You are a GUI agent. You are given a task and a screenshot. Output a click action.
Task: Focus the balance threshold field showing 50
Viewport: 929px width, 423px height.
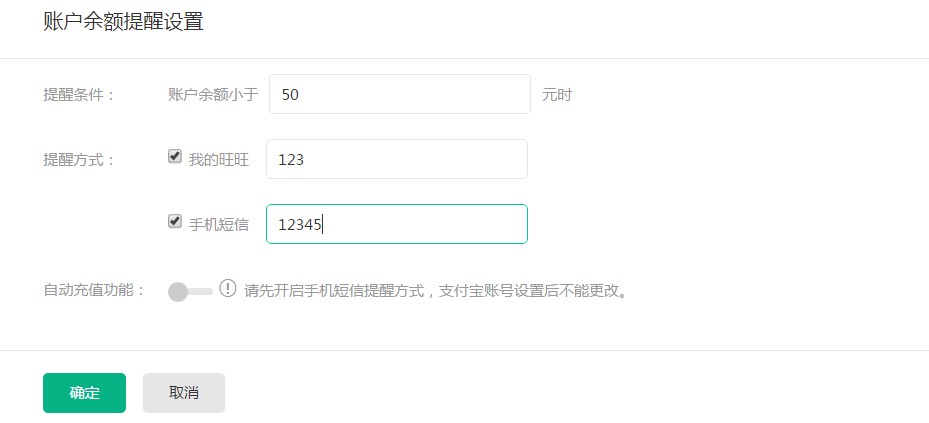[x=400, y=94]
